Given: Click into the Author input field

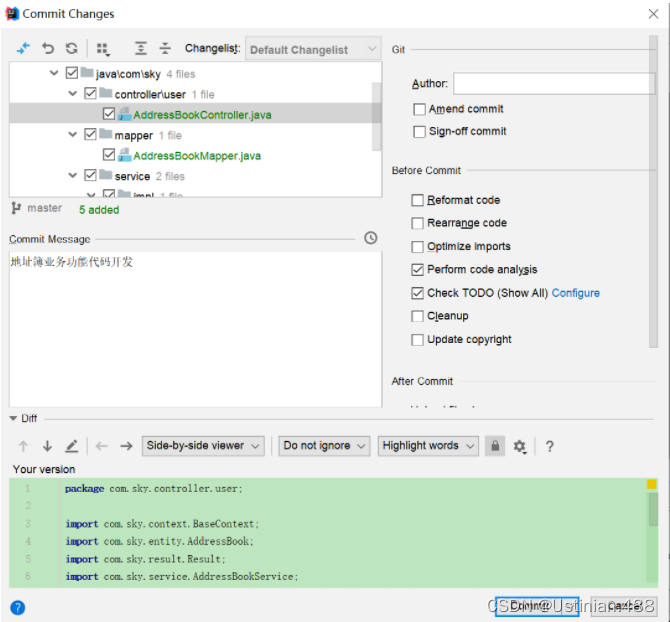Looking at the screenshot, I should point(554,83).
